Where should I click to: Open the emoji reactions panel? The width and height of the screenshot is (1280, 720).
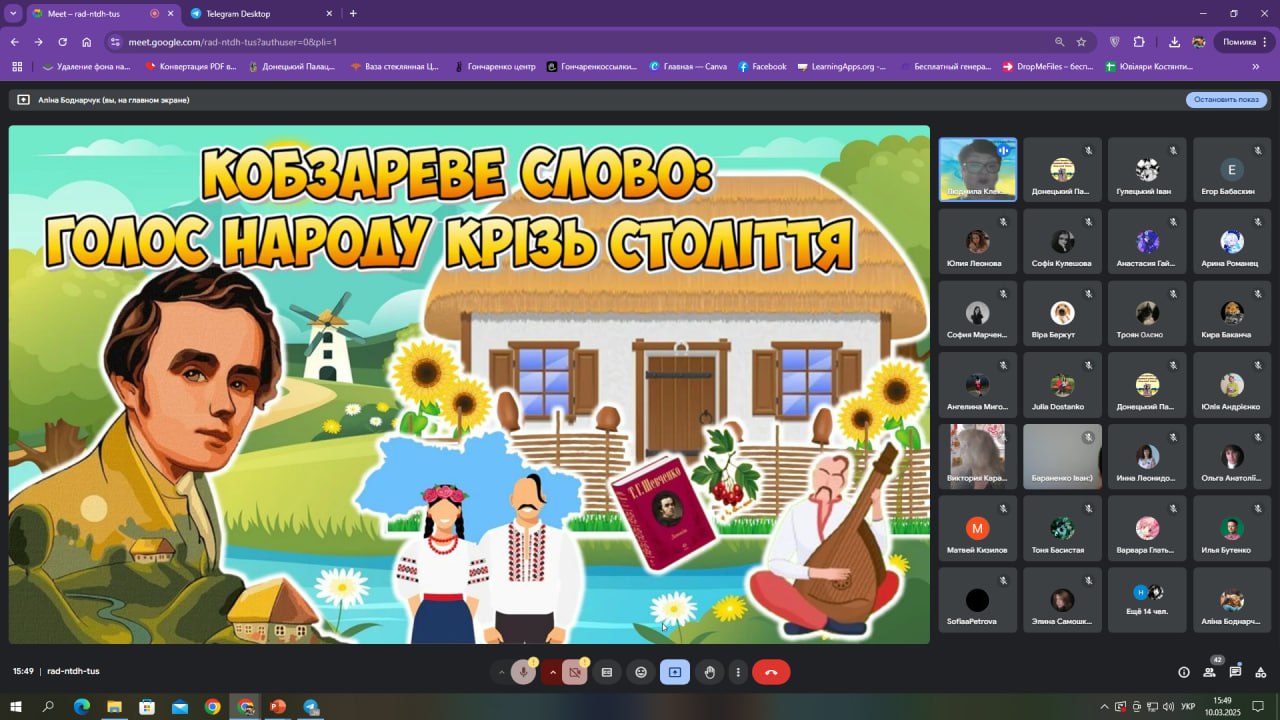(641, 672)
